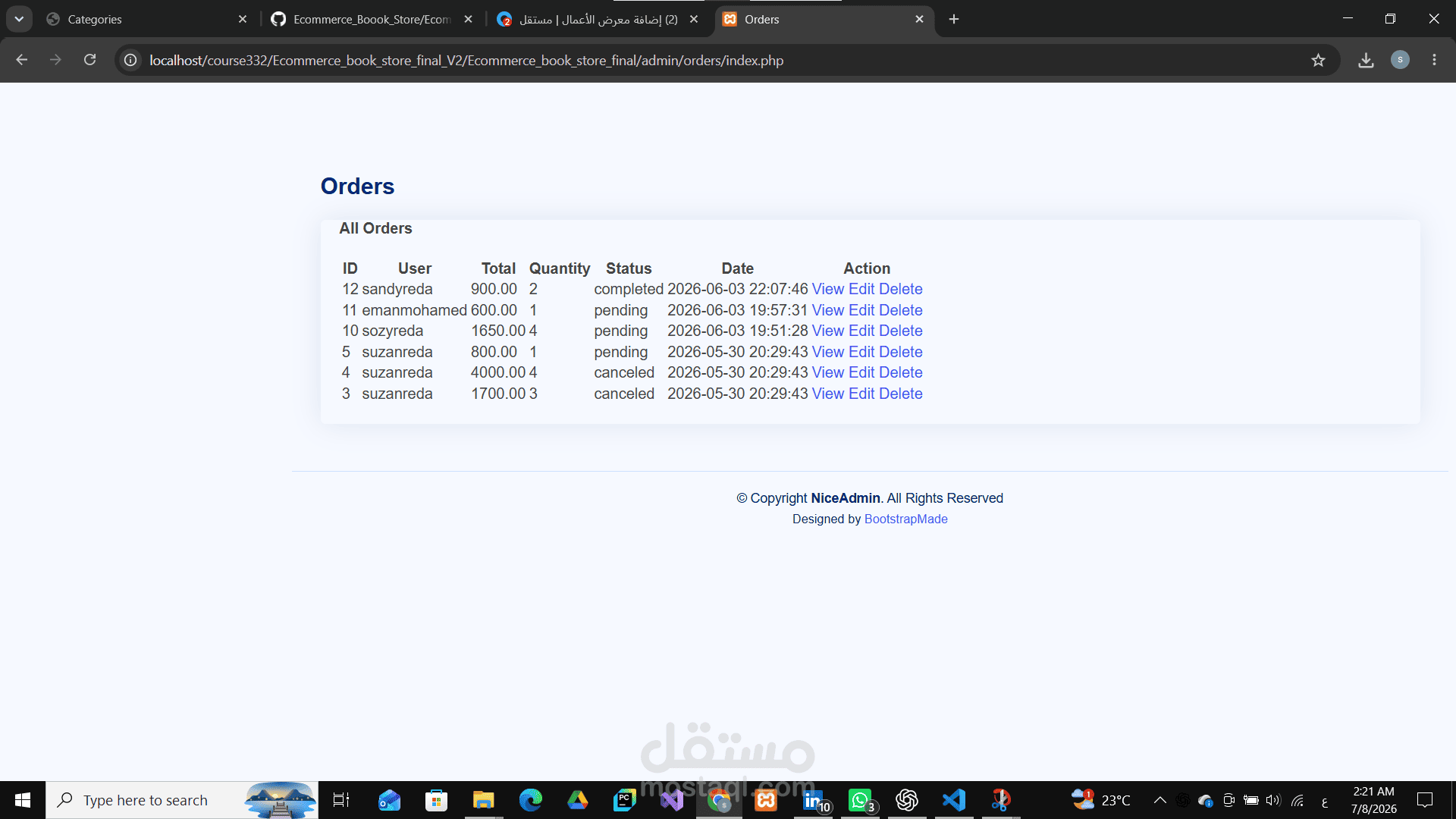Open Microsoft Store from taskbar
The width and height of the screenshot is (1456, 819).
point(436,800)
